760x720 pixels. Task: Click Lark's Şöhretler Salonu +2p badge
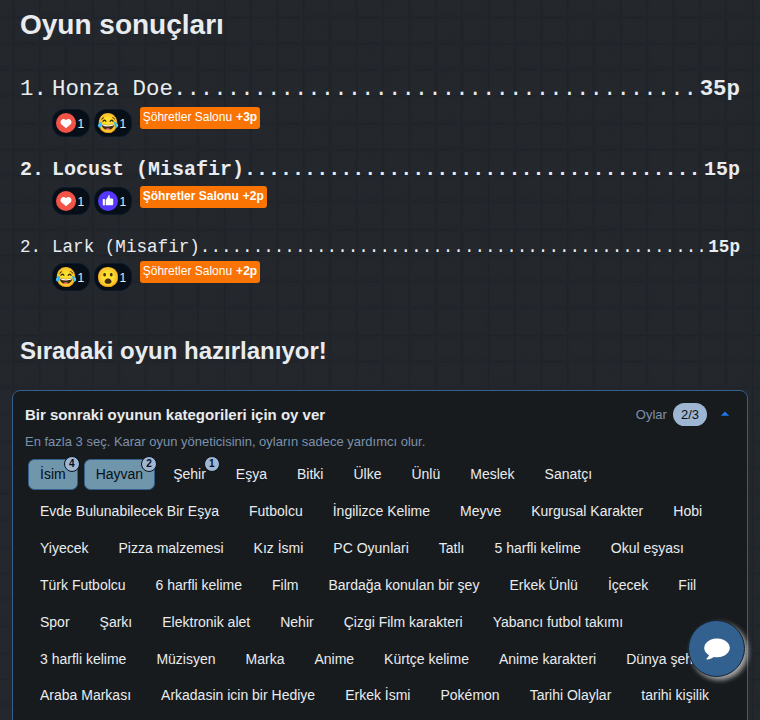coord(200,272)
